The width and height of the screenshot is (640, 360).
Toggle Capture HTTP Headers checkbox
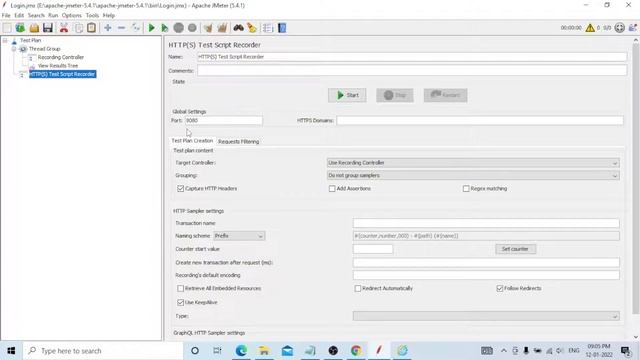coord(180,189)
